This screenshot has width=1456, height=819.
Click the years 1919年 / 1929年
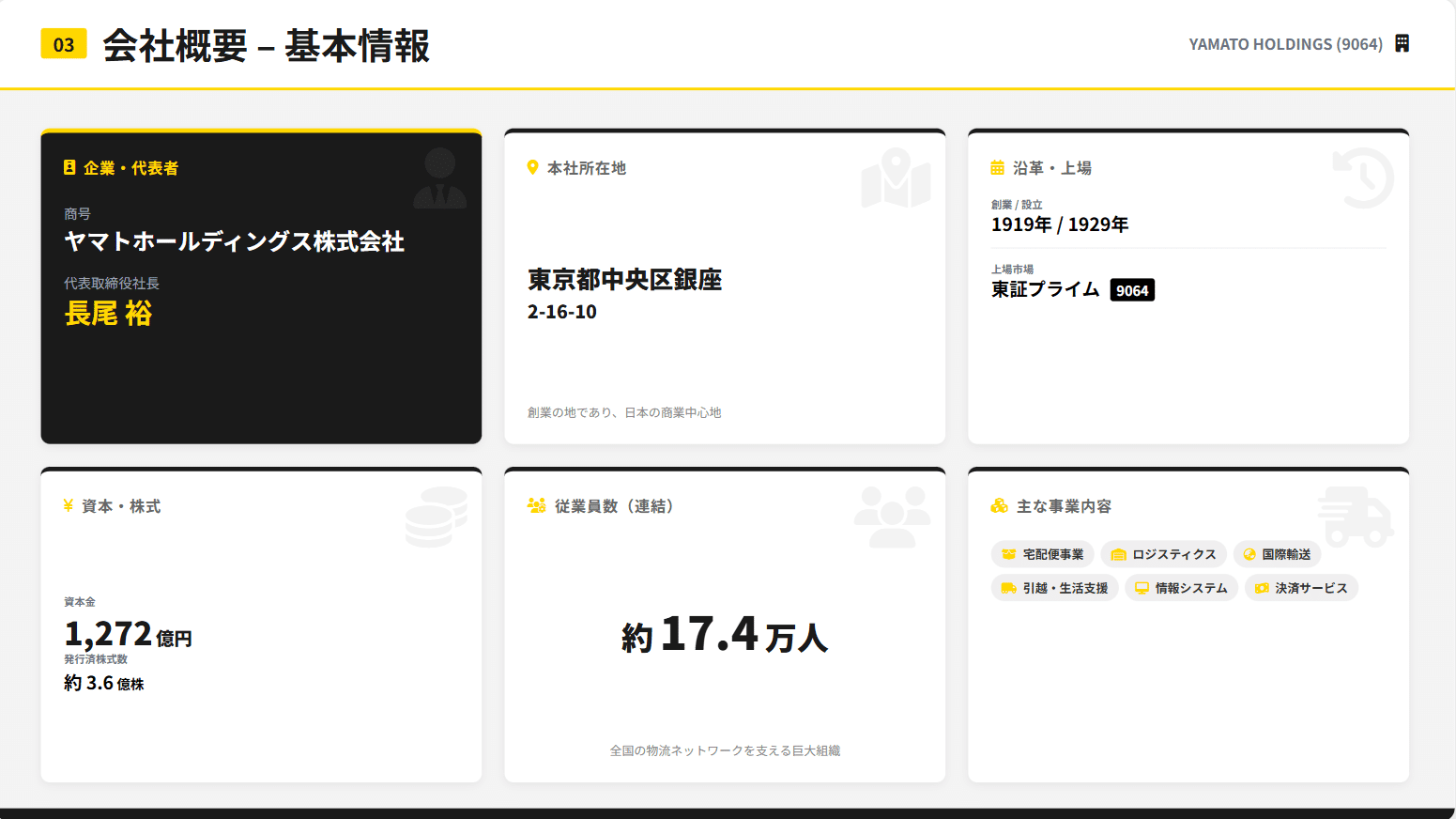[x=1060, y=224]
